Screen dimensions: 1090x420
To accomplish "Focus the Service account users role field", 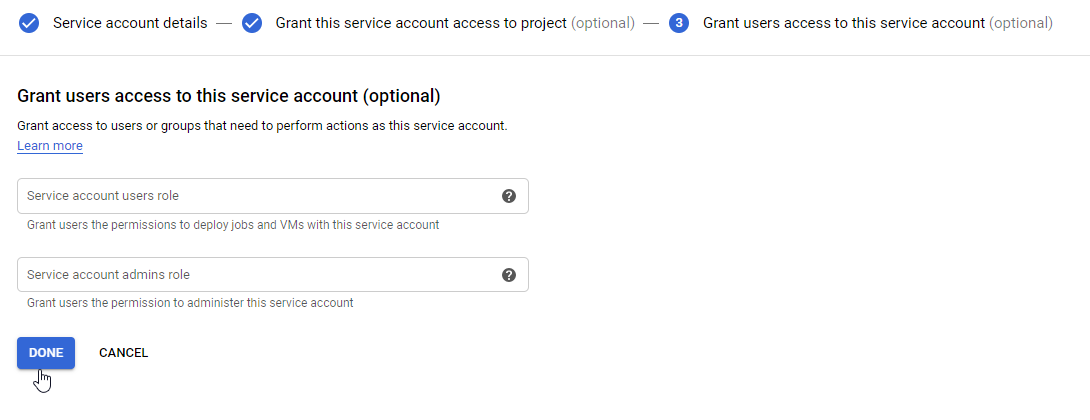I will (x=272, y=196).
